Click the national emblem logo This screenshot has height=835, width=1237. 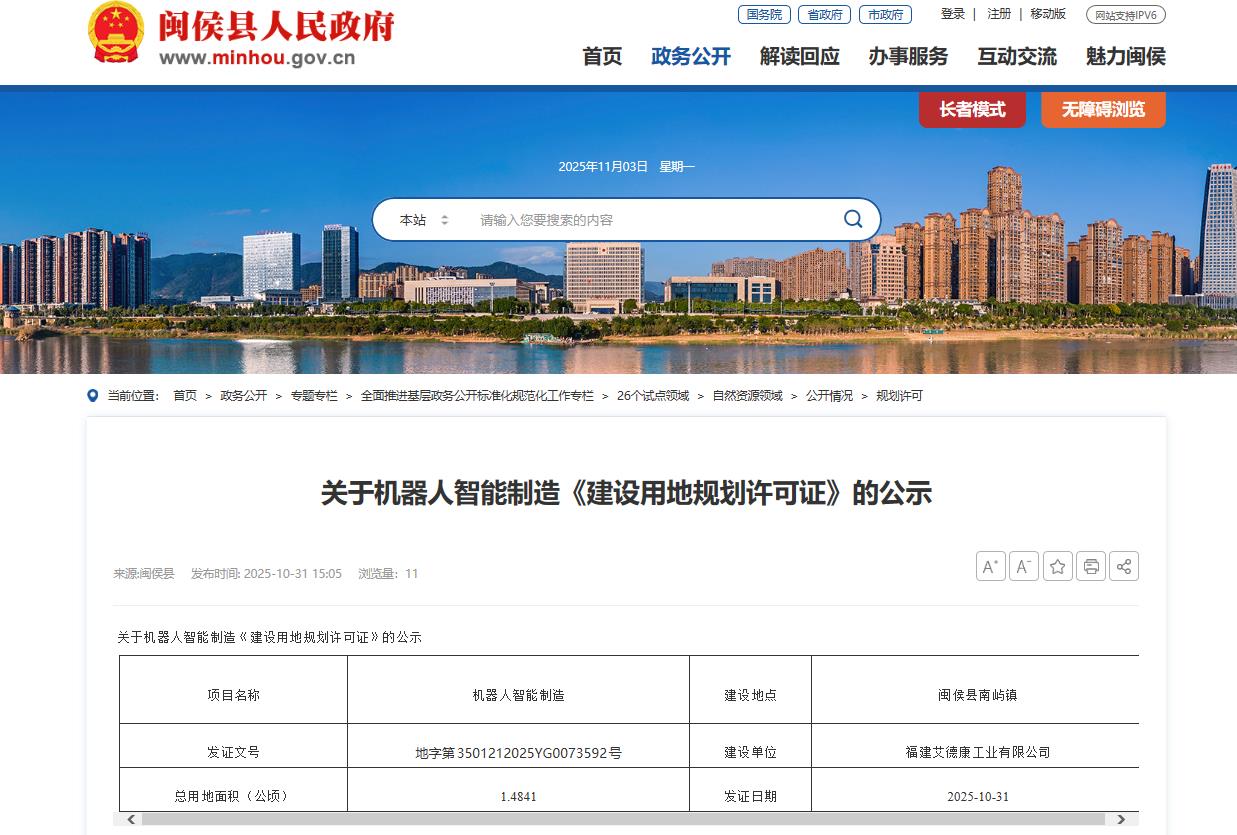(x=116, y=33)
